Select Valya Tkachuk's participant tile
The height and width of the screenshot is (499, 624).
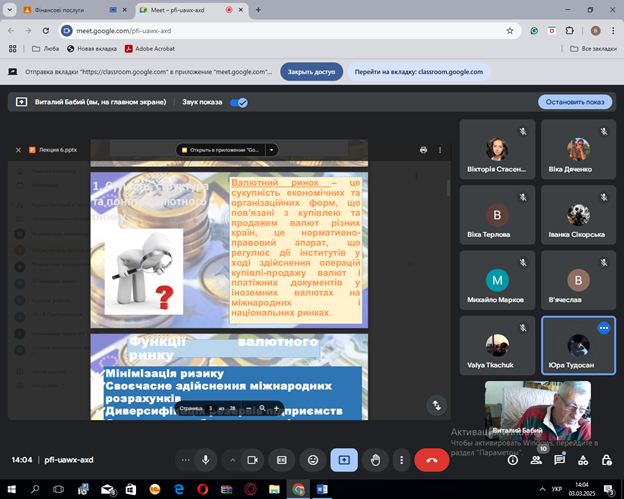pyautogui.click(x=497, y=344)
